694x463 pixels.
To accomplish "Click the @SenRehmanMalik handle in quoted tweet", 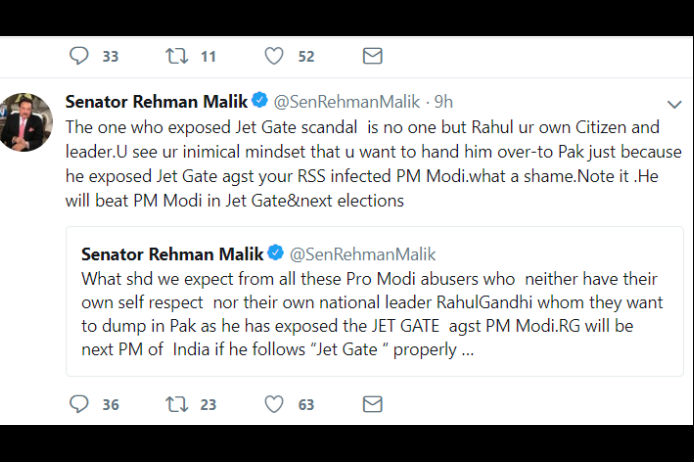I will click(362, 254).
